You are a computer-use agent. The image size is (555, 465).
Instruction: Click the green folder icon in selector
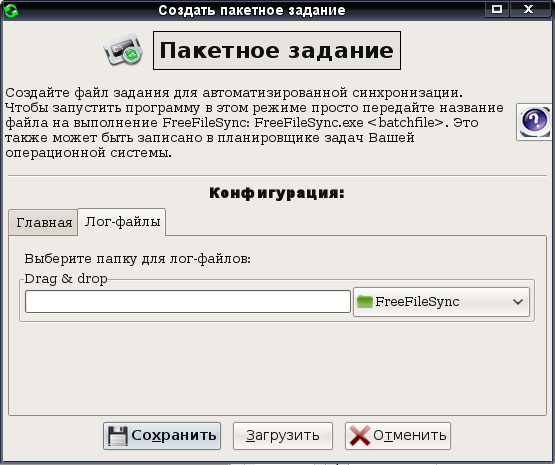tap(365, 302)
